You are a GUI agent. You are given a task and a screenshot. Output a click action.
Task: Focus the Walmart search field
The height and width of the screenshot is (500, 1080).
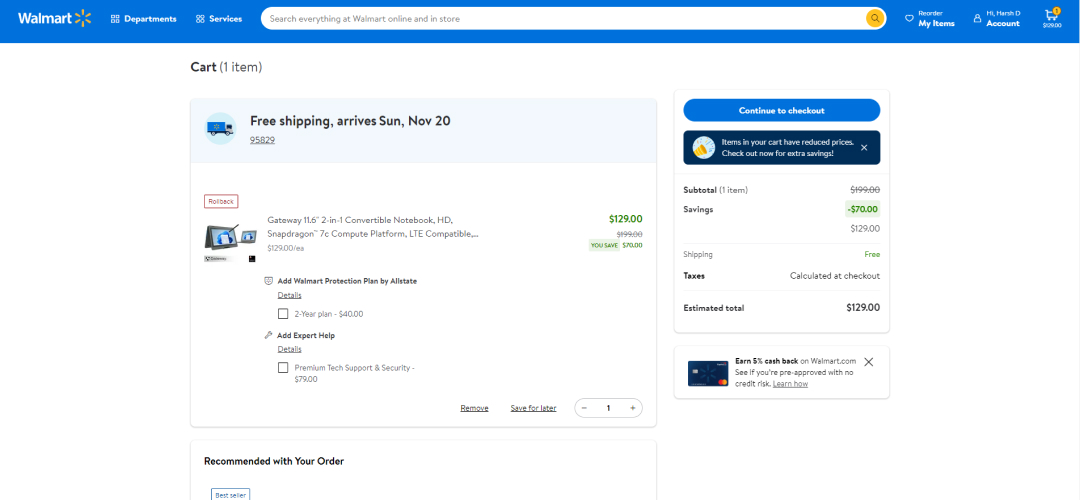coord(563,19)
